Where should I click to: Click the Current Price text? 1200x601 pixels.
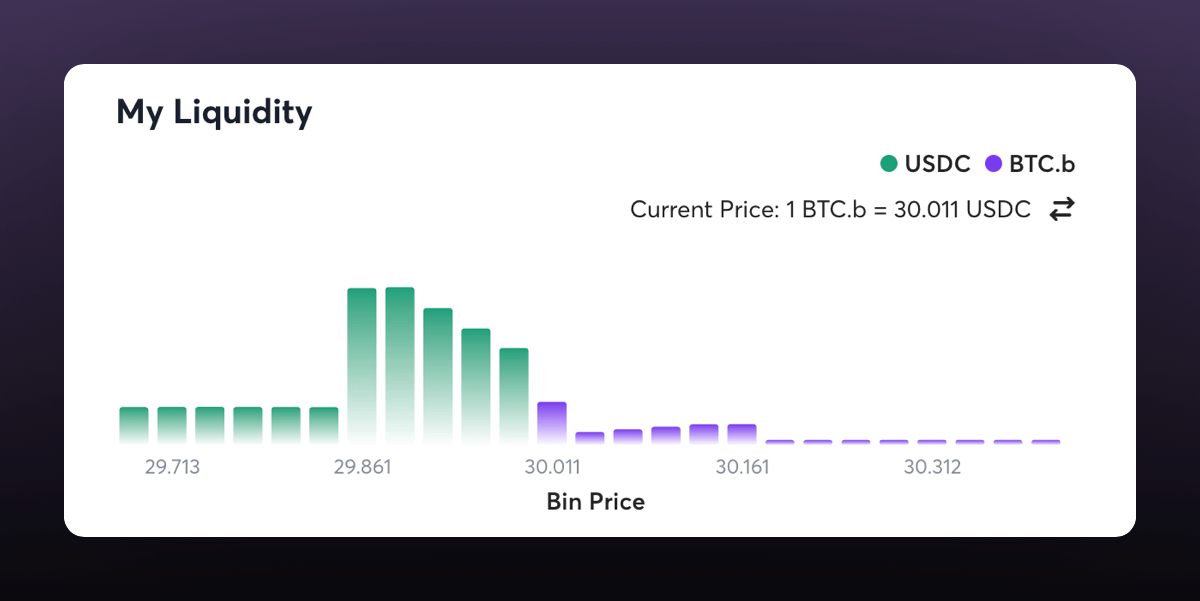tap(830, 210)
